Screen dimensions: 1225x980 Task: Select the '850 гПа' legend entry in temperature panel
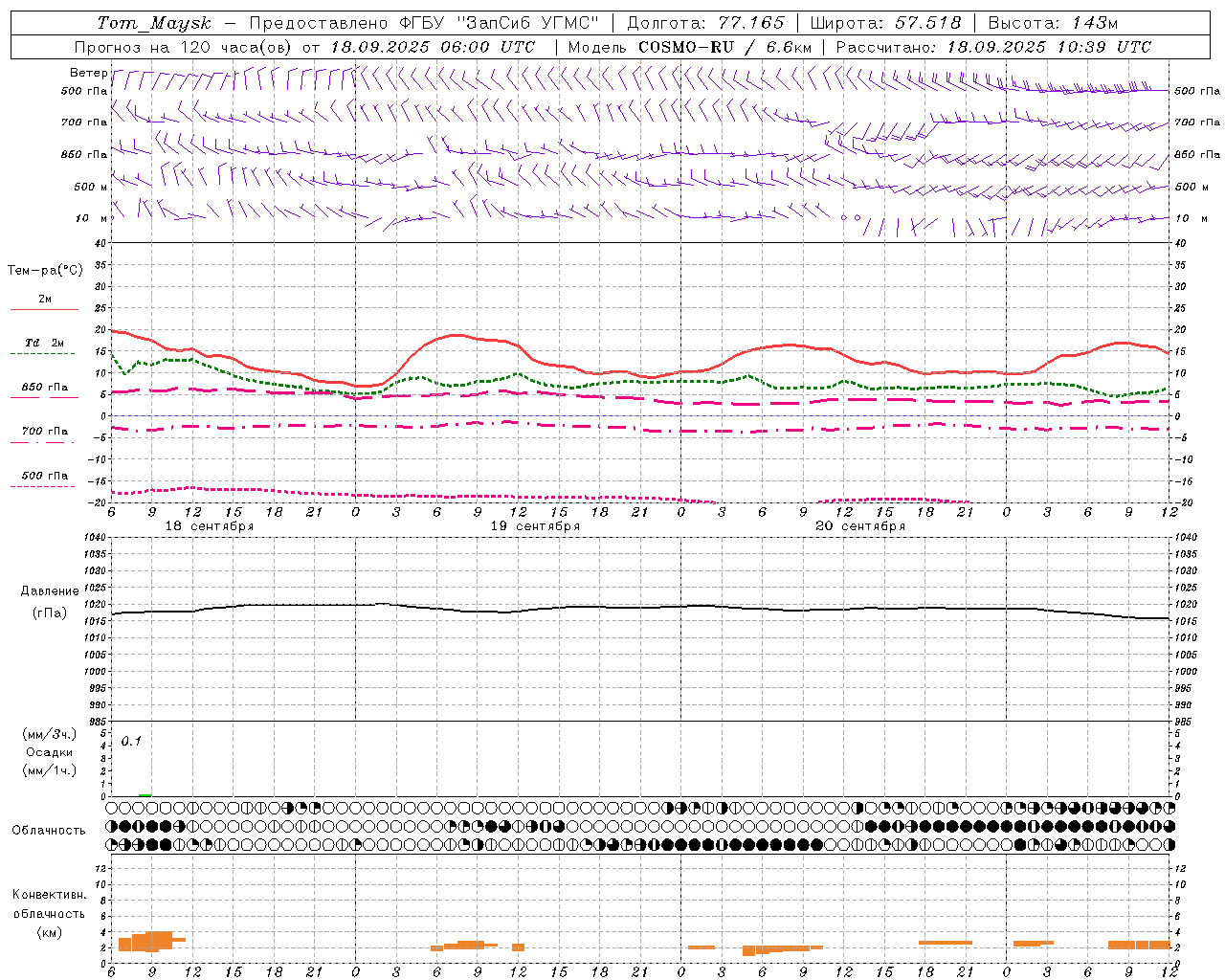pos(45,388)
